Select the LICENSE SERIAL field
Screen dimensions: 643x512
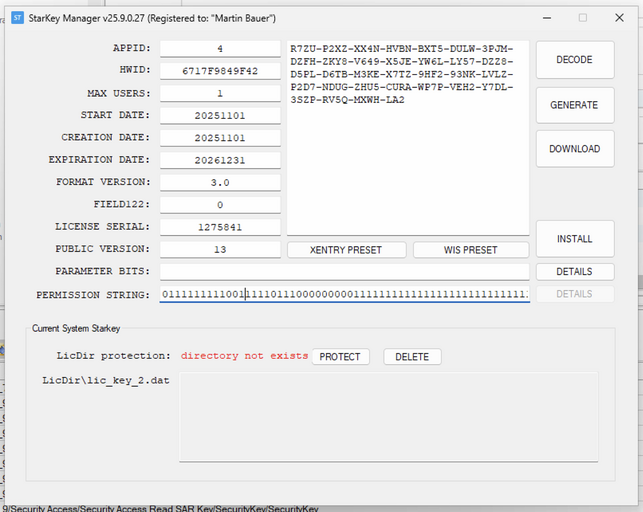[220, 227]
